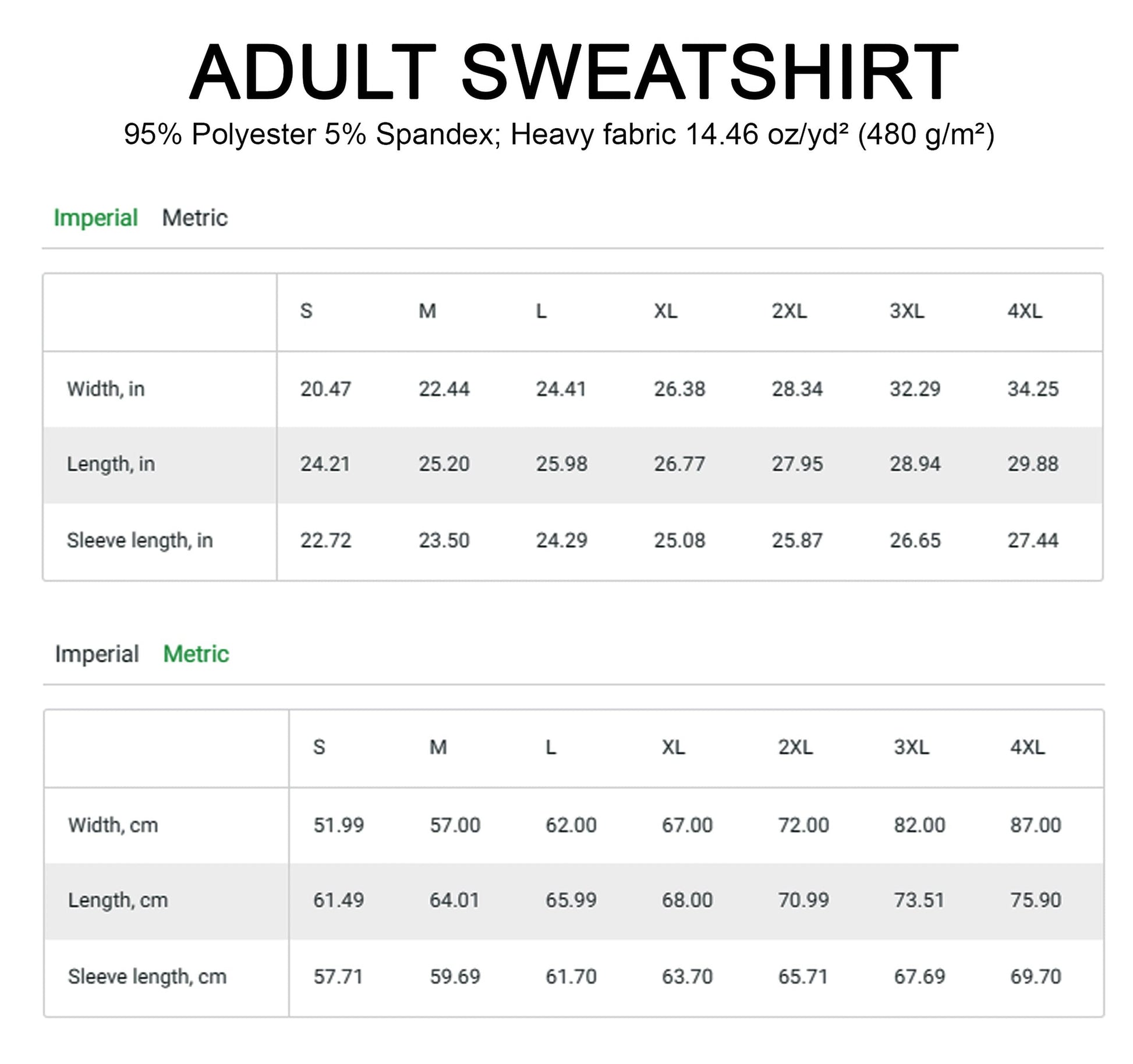The width and height of the screenshot is (1133, 1064).
Task: Click the 64.01 length value for size M
Action: click(454, 900)
